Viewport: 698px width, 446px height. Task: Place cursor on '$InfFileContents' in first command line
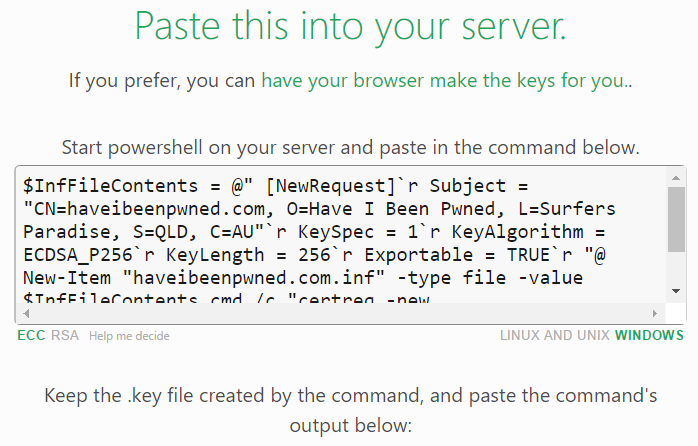[x=110, y=186]
